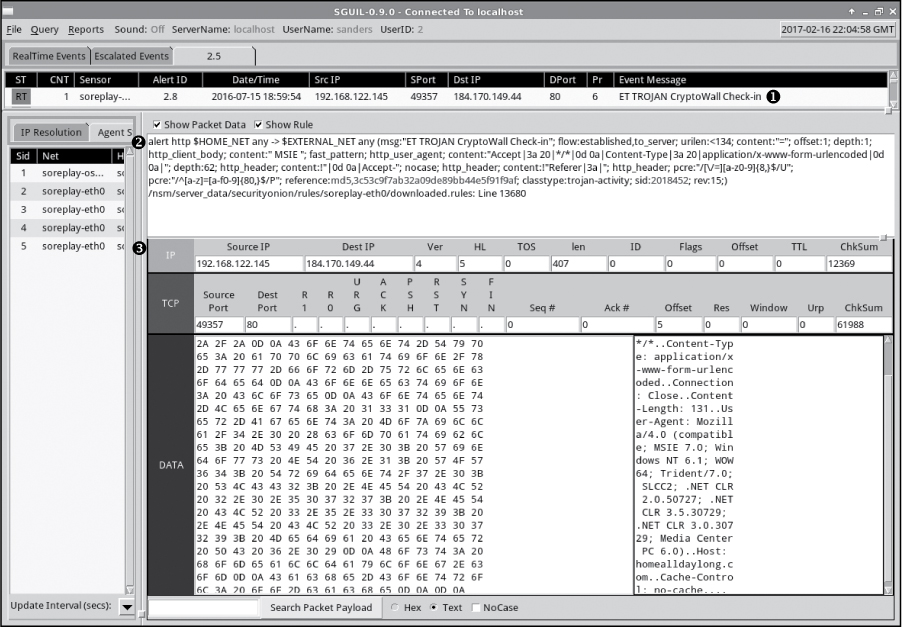Switch to the RealTime Events tab
Viewport: 902px width, 627px height.
coord(48,56)
